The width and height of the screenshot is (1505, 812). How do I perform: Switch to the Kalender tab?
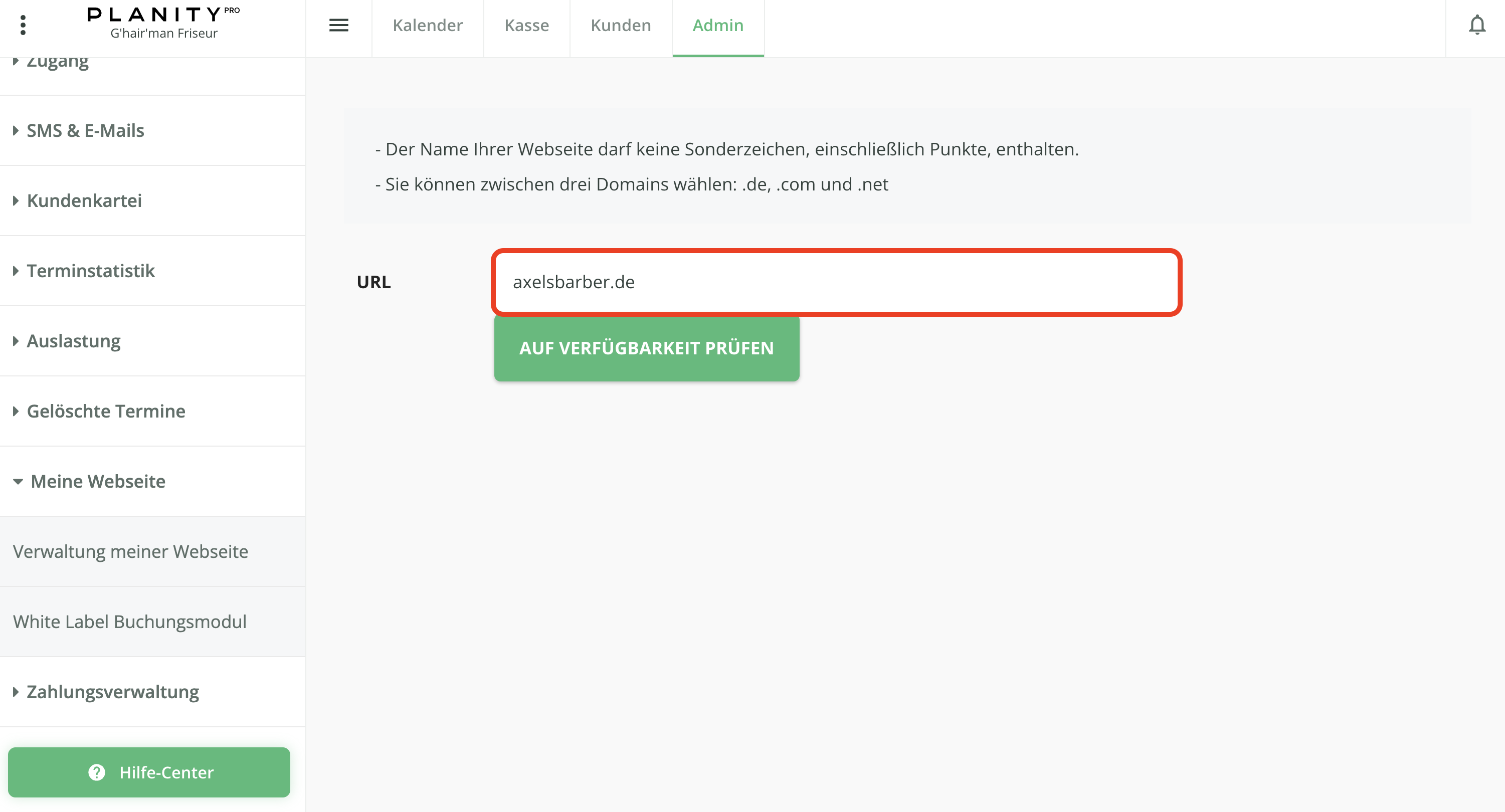427,25
